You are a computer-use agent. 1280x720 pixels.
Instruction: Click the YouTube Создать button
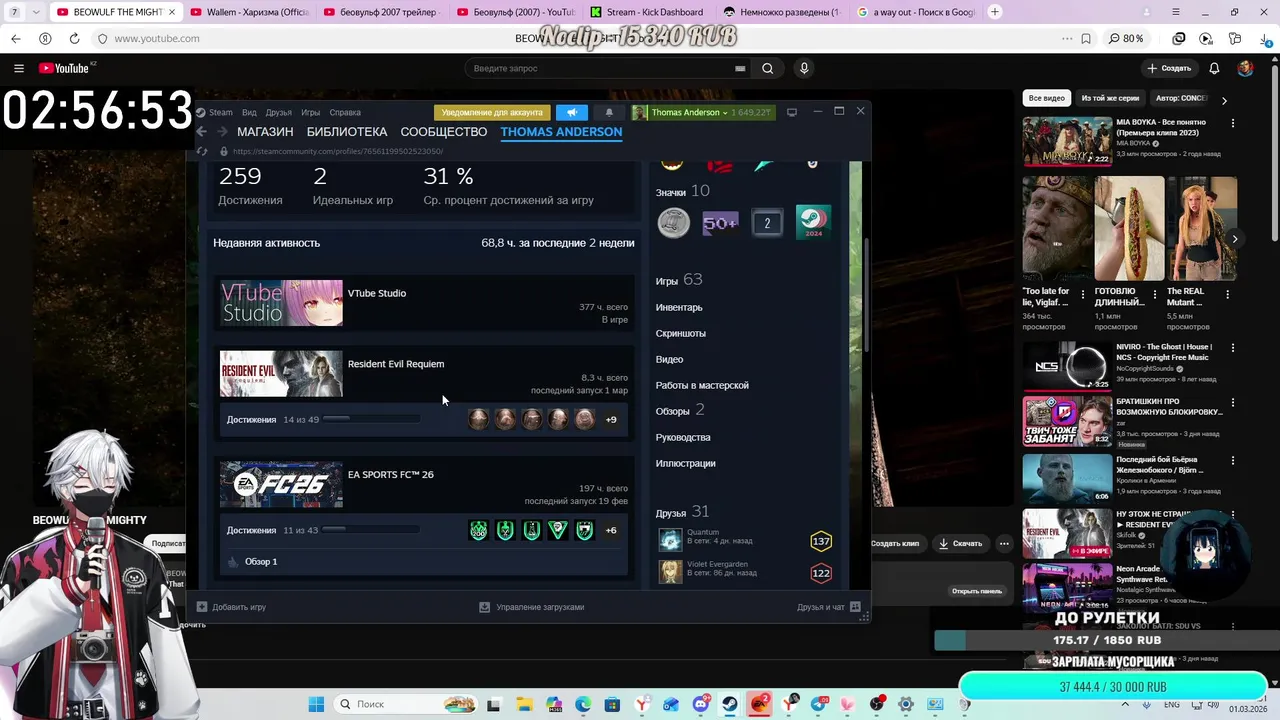[1169, 68]
